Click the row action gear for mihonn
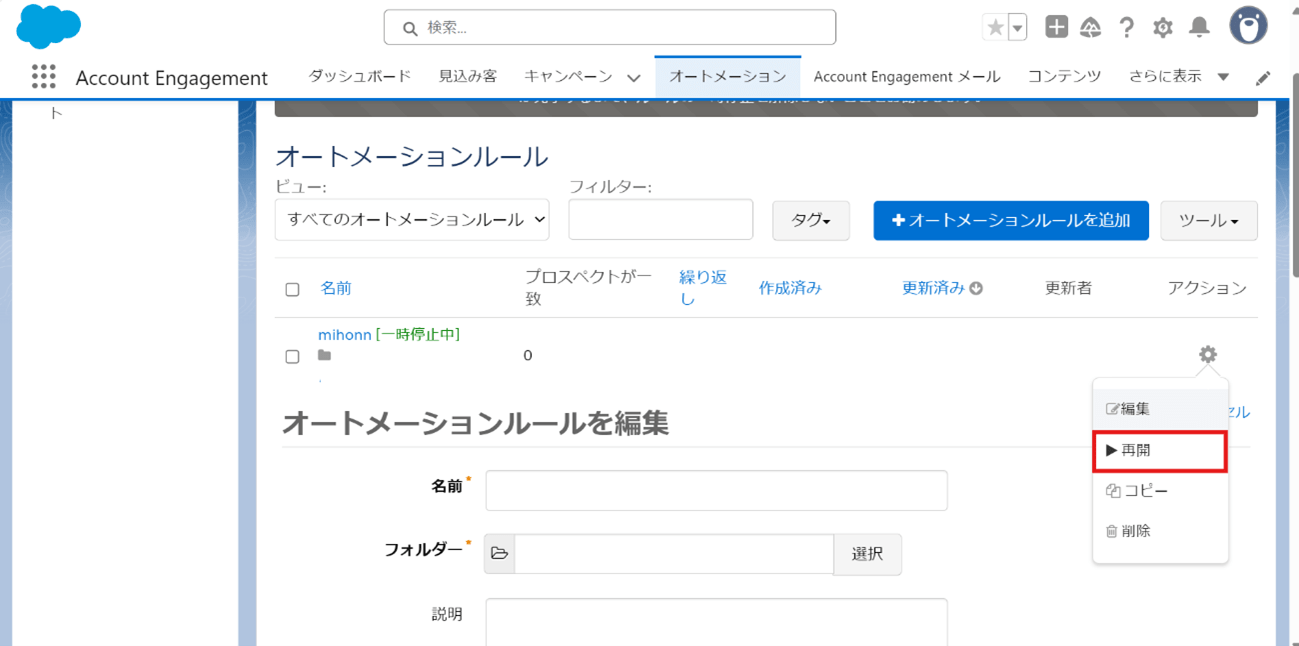 pyautogui.click(x=1208, y=354)
